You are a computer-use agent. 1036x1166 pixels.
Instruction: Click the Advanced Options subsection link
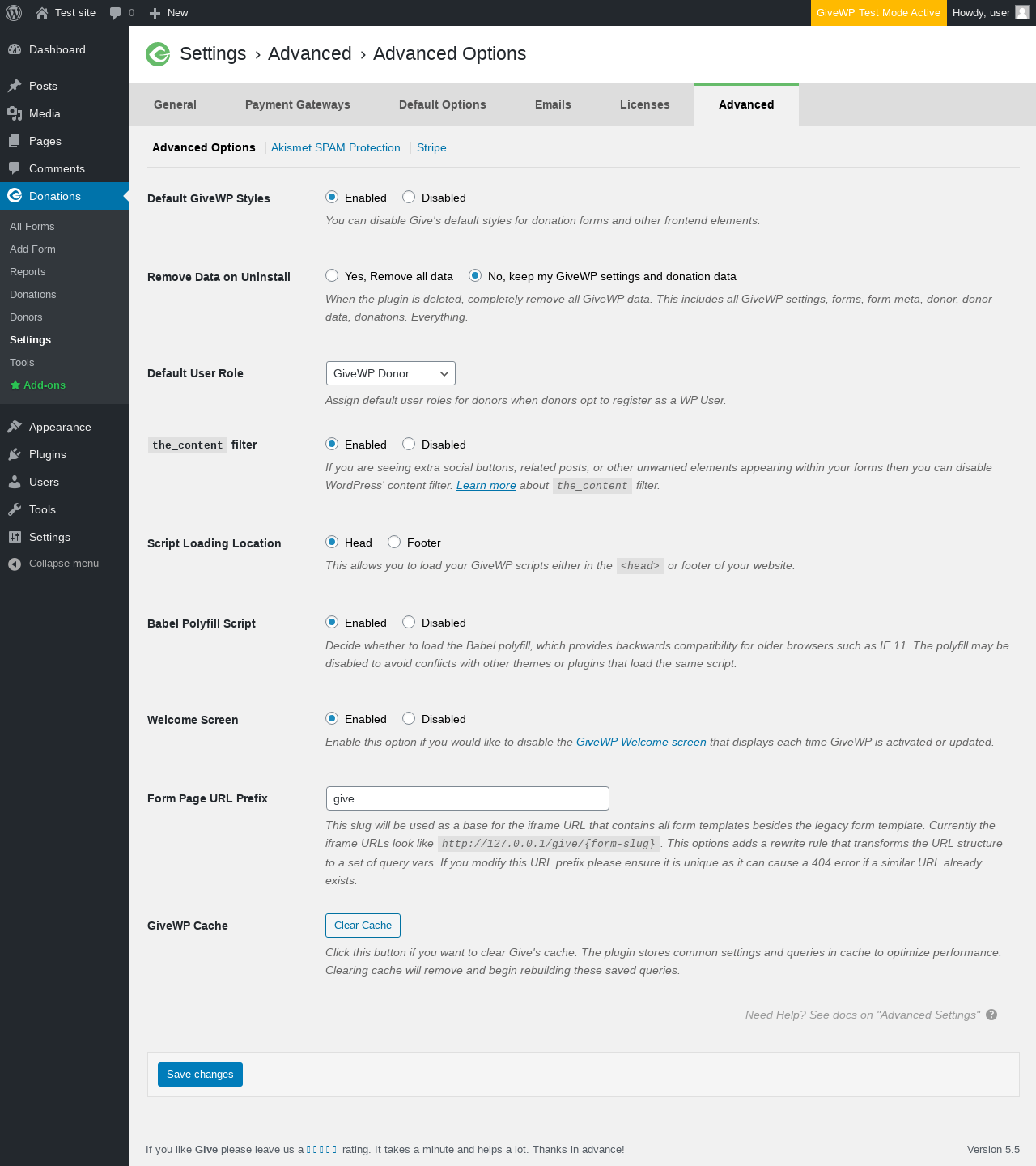(204, 147)
